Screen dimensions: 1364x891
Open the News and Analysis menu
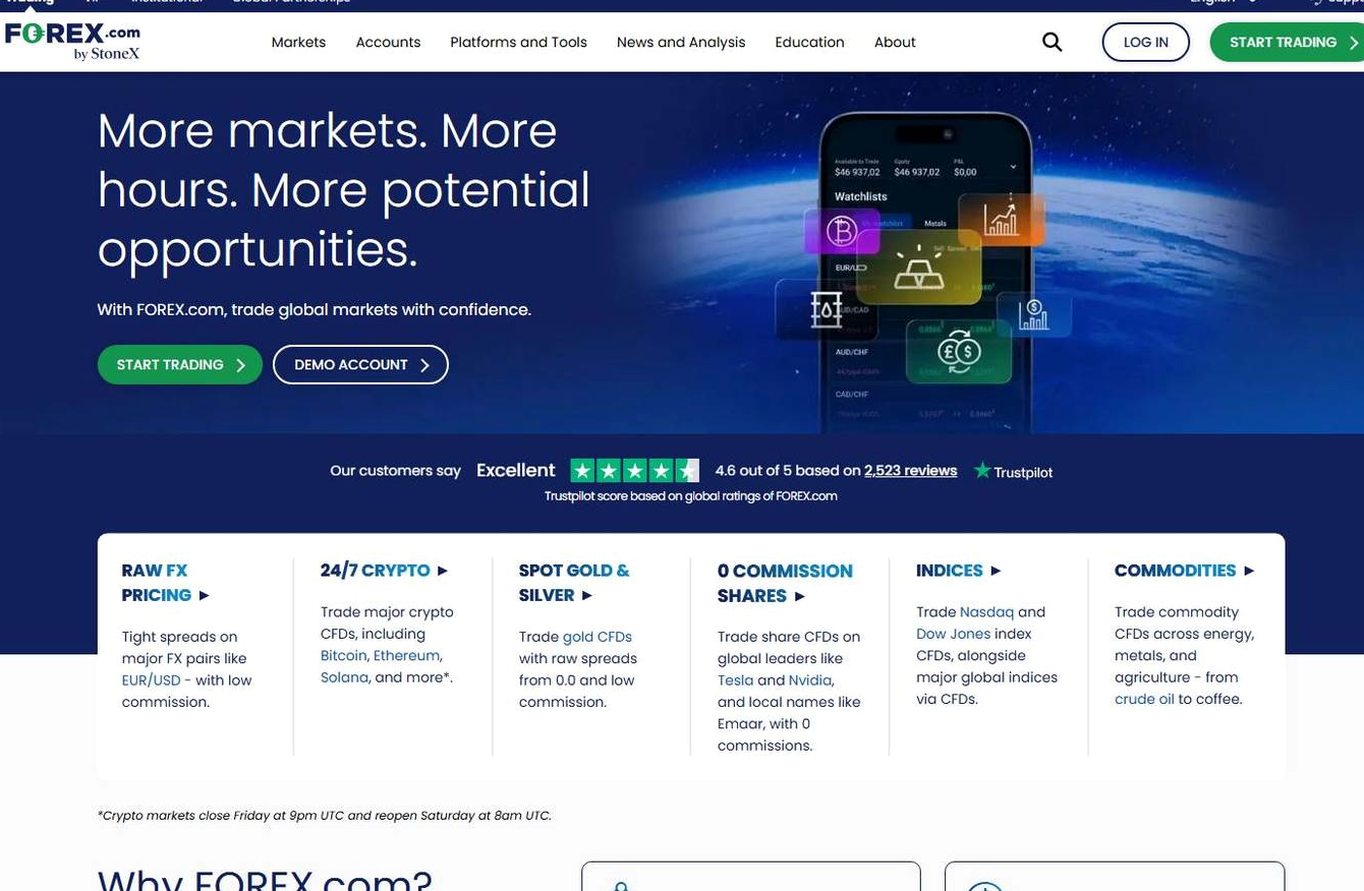pyautogui.click(x=681, y=42)
